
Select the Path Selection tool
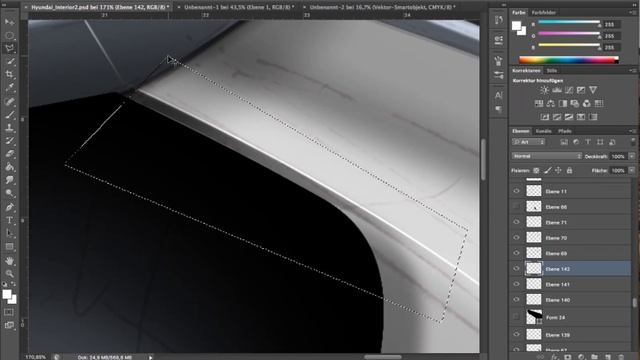point(9,233)
